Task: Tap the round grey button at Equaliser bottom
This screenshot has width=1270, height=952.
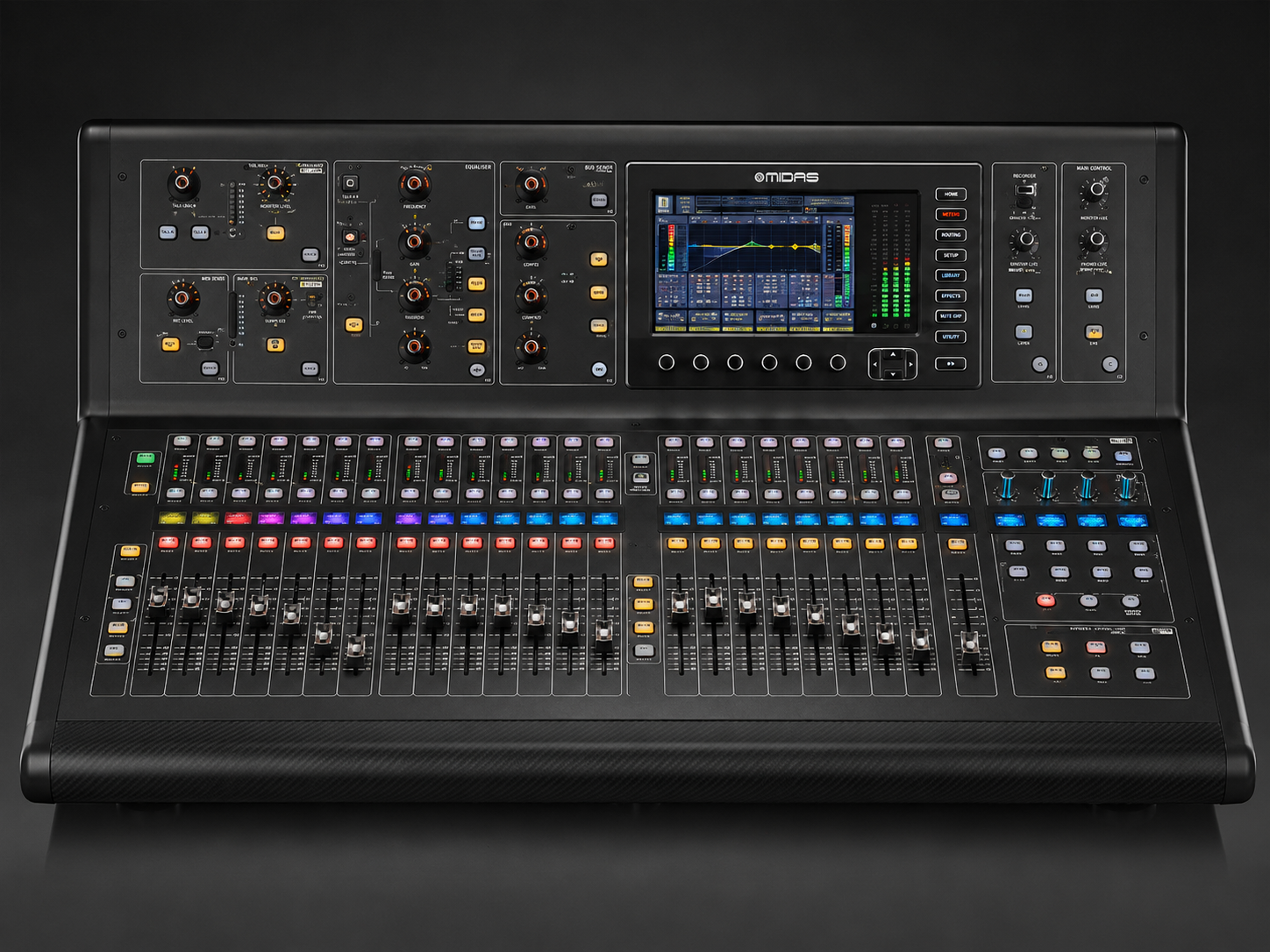Action: (x=476, y=370)
